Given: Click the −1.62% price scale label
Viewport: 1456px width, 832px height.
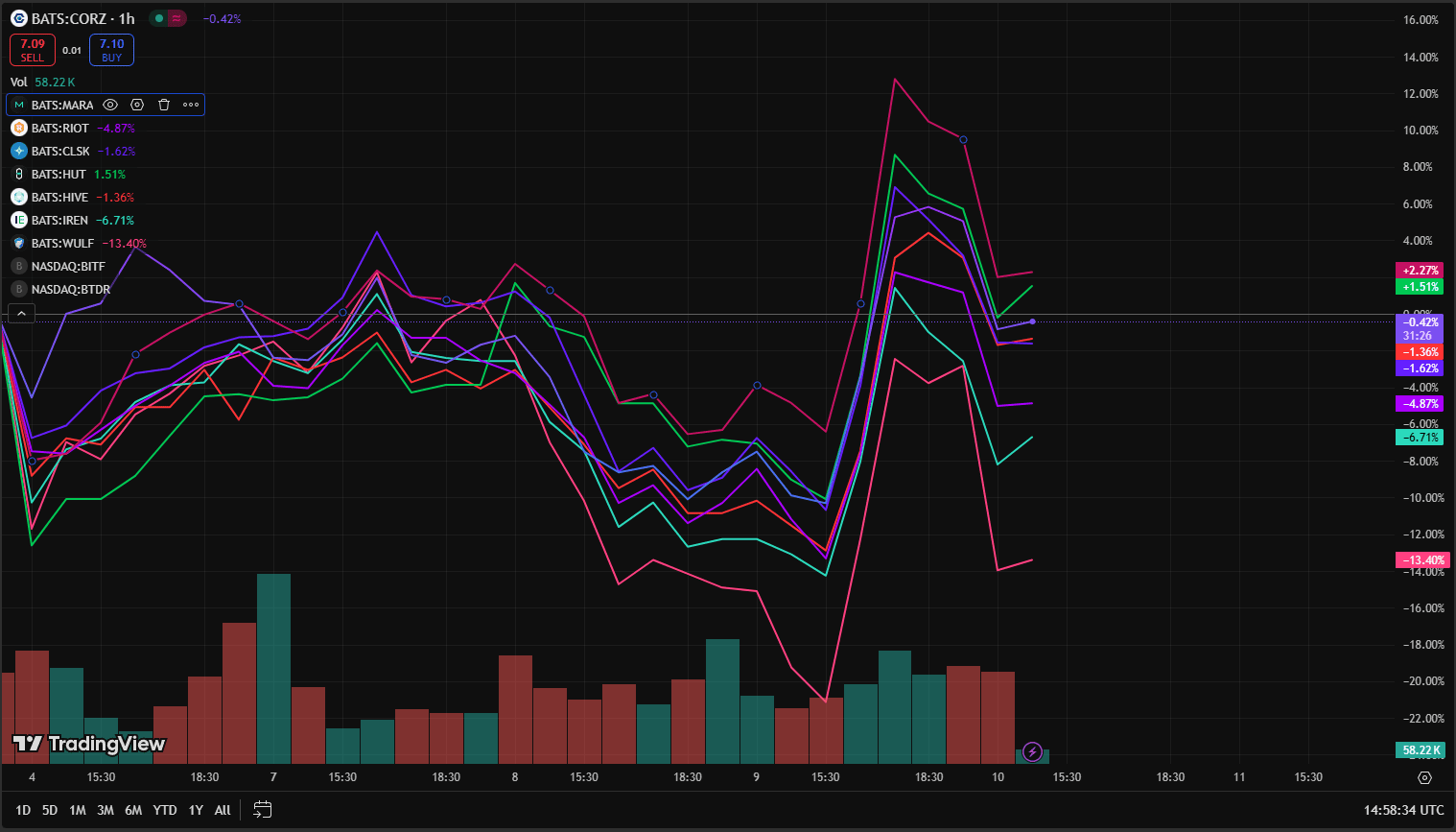Looking at the screenshot, I should coord(1420,368).
